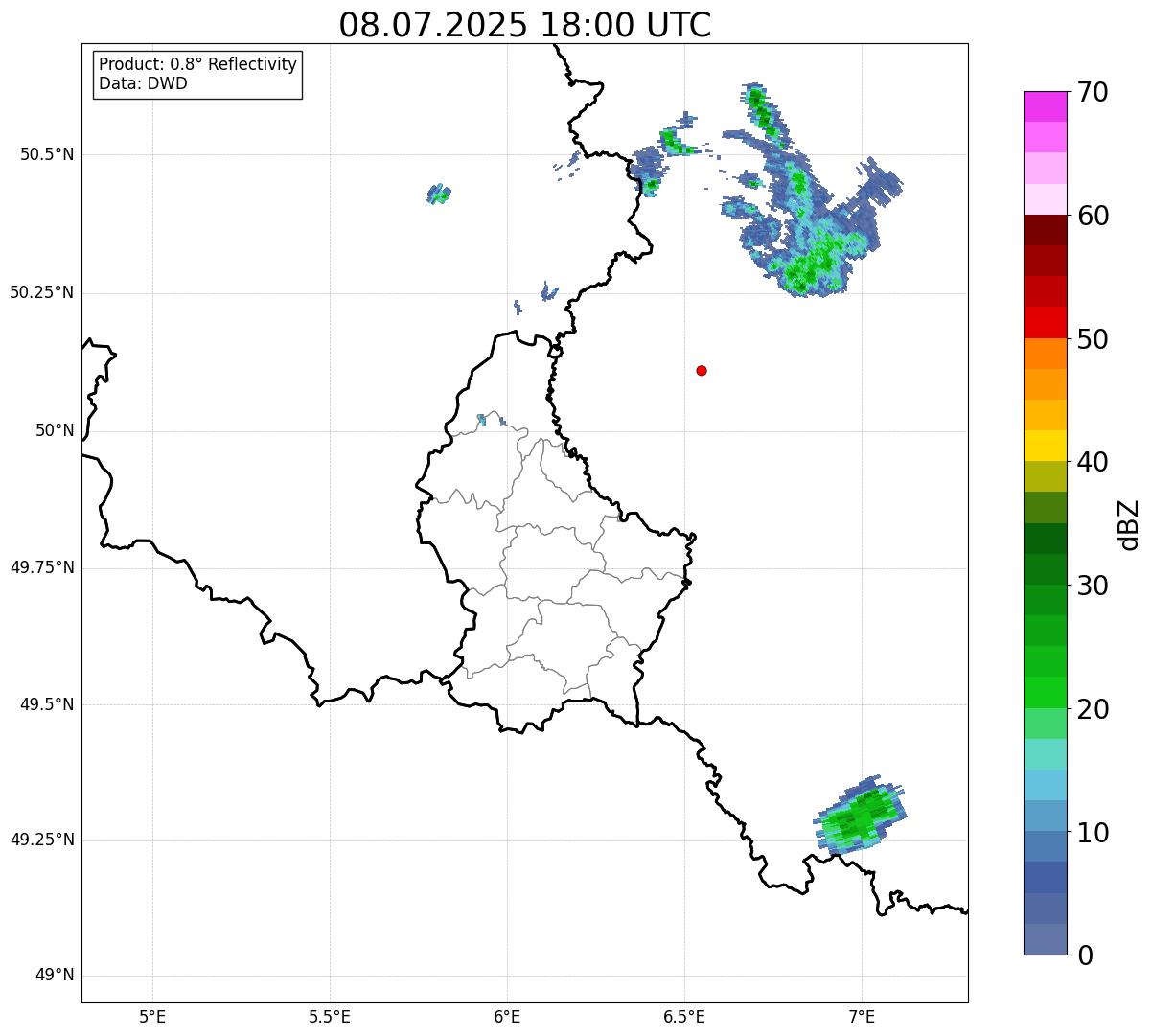The image size is (1152, 1036).
Task: Click the 50.25°N latitude label
Action: (x=41, y=292)
